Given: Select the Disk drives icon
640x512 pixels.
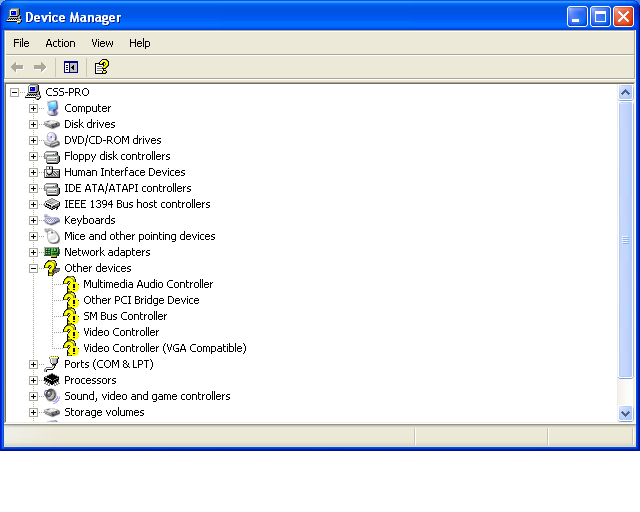Looking at the screenshot, I should point(52,124).
